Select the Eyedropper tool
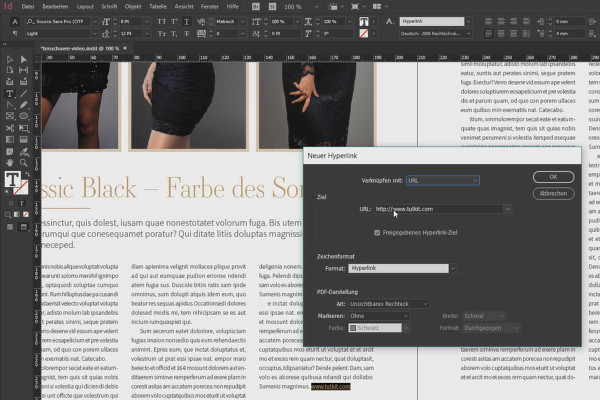The width and height of the screenshot is (600, 400). [x=24, y=152]
